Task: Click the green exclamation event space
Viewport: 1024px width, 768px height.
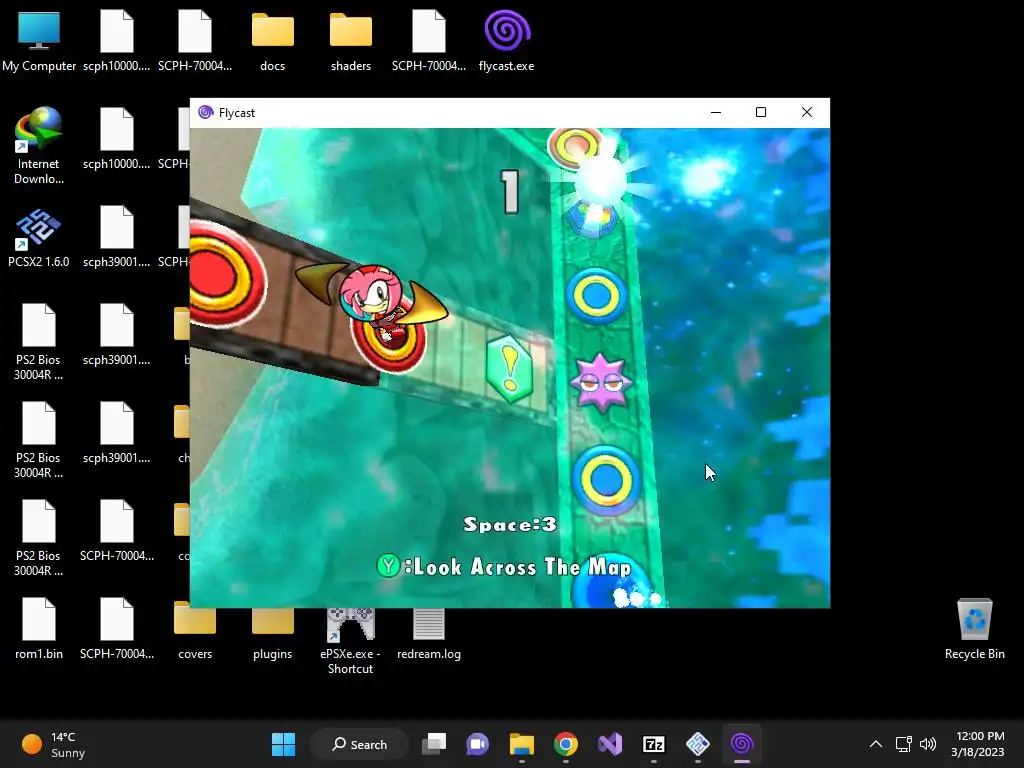Action: (509, 368)
